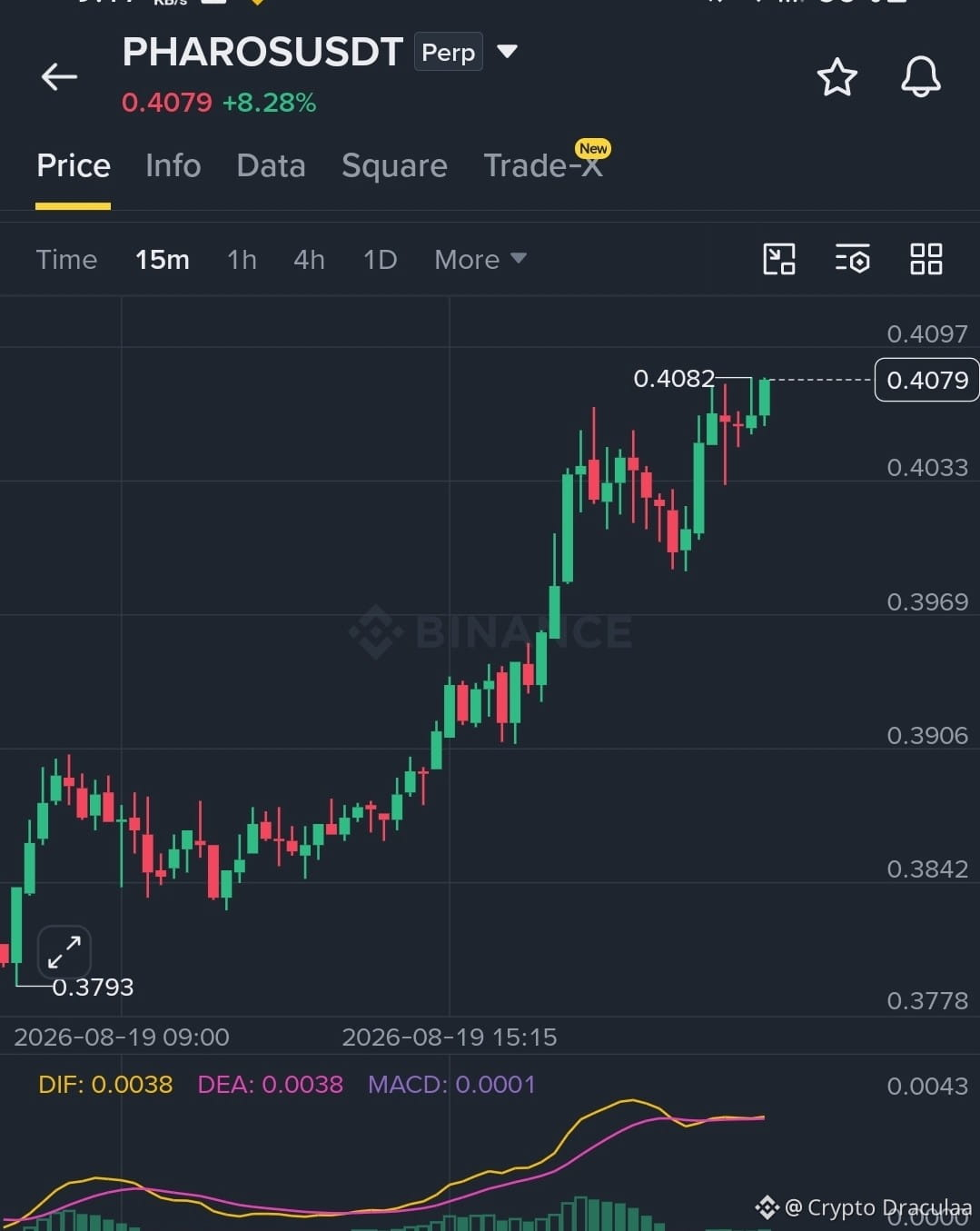Tap the PHAROSUSDT title

coord(262,52)
